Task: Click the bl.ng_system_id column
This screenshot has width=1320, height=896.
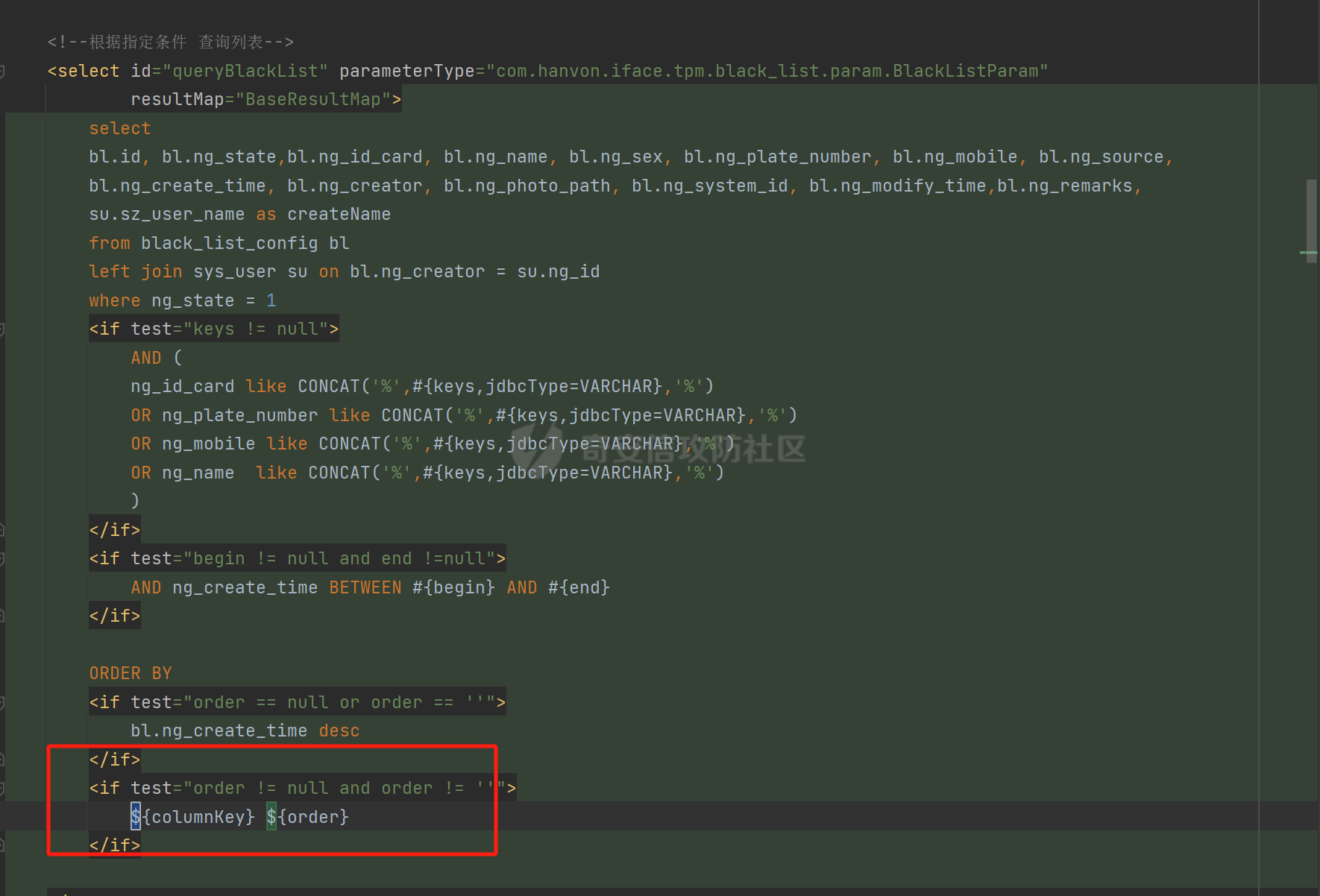Action: tap(710, 186)
